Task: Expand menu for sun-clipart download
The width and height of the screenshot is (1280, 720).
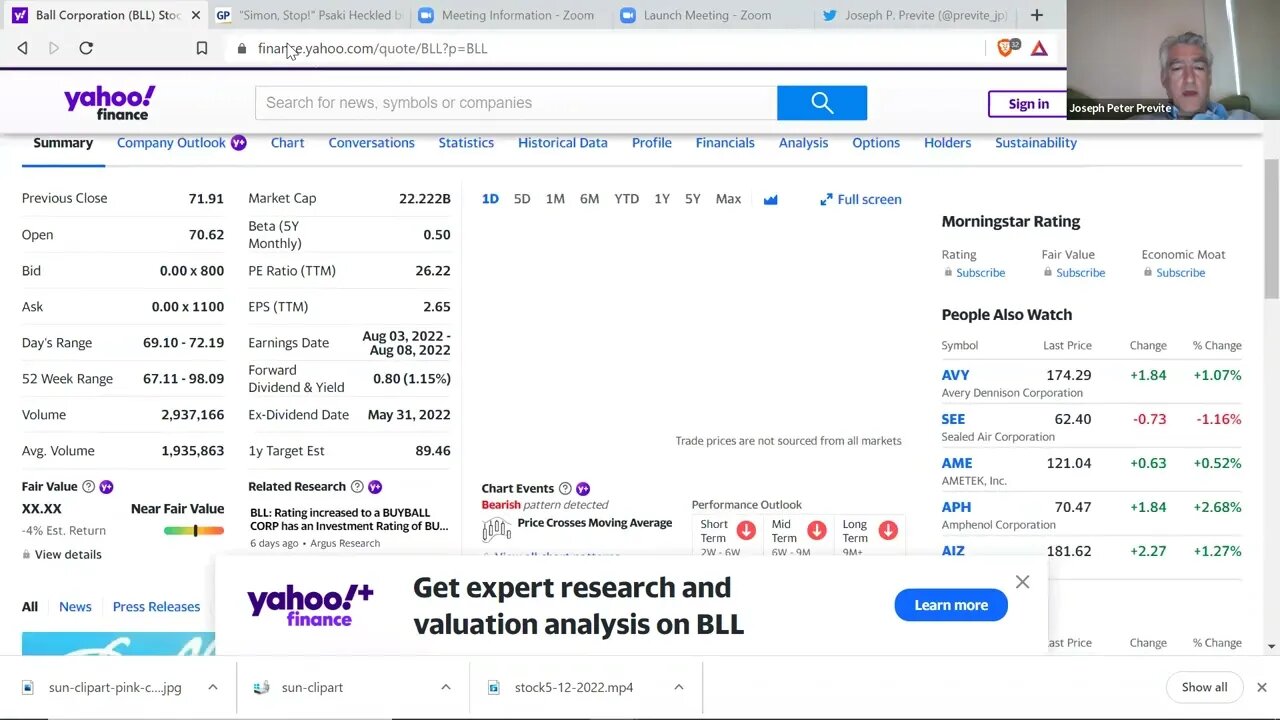Action: pos(446,687)
